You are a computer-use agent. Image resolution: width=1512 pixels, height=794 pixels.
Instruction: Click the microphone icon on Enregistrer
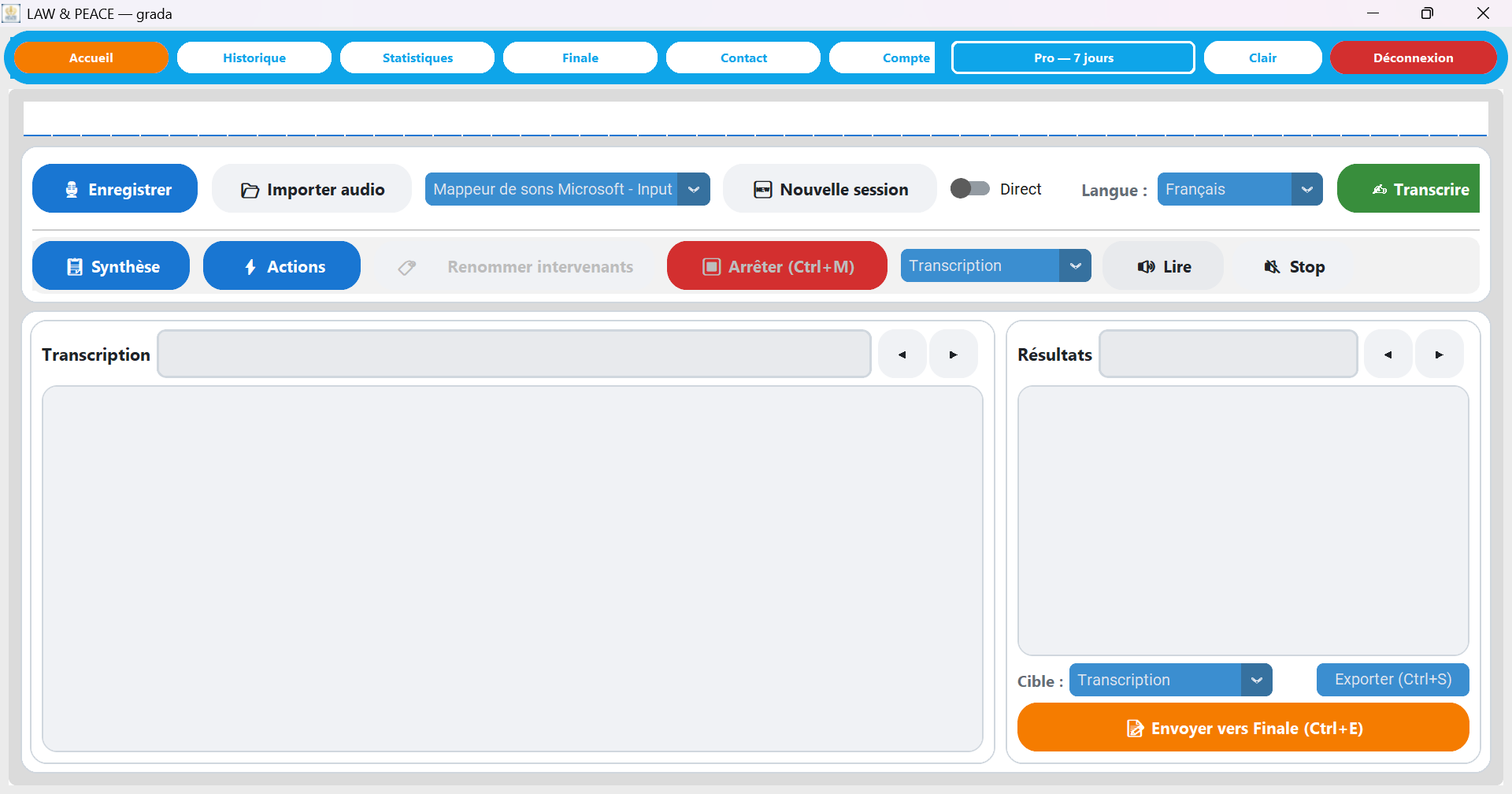coord(72,190)
